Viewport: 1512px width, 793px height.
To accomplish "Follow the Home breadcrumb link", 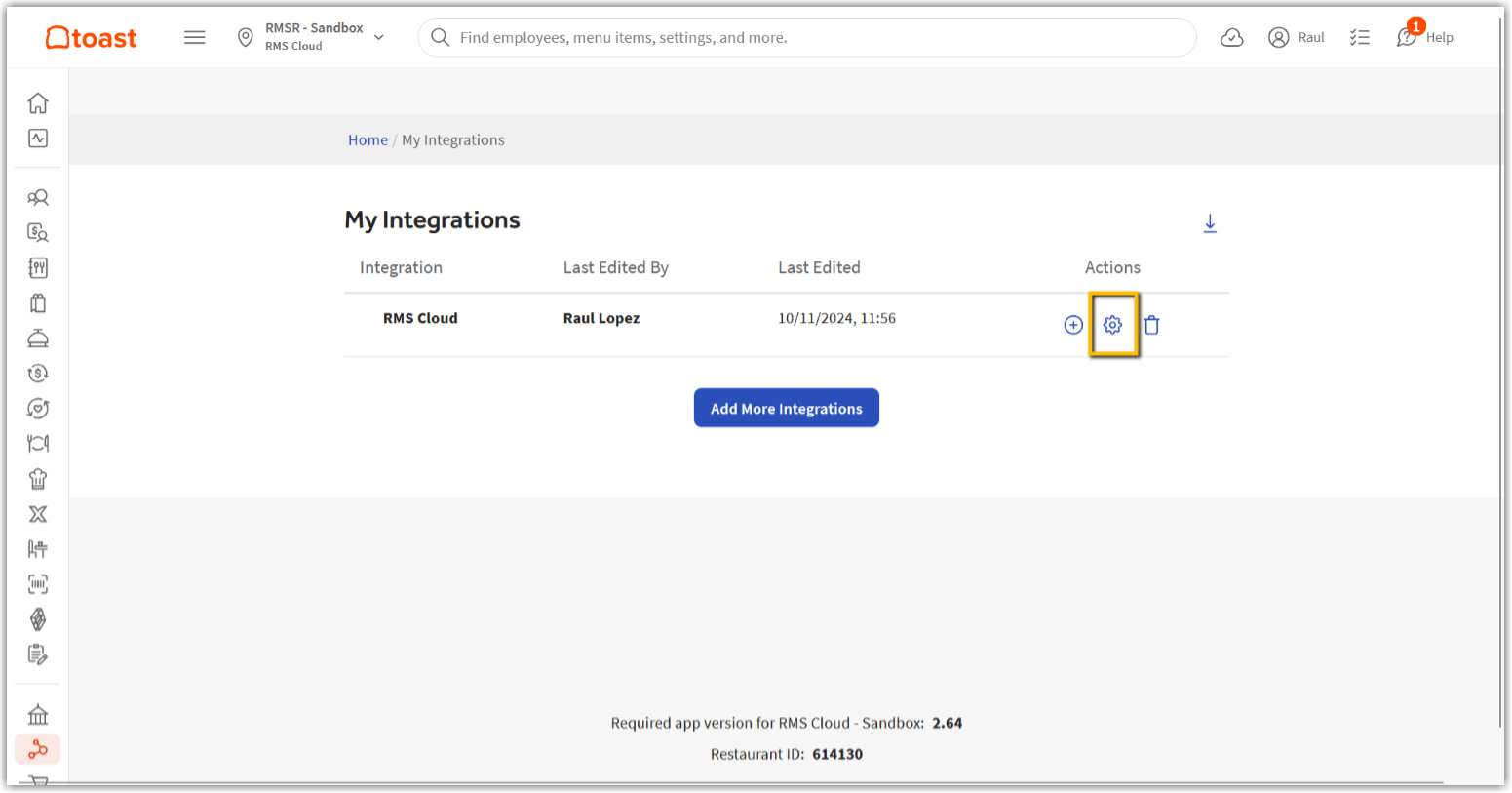I will [368, 139].
